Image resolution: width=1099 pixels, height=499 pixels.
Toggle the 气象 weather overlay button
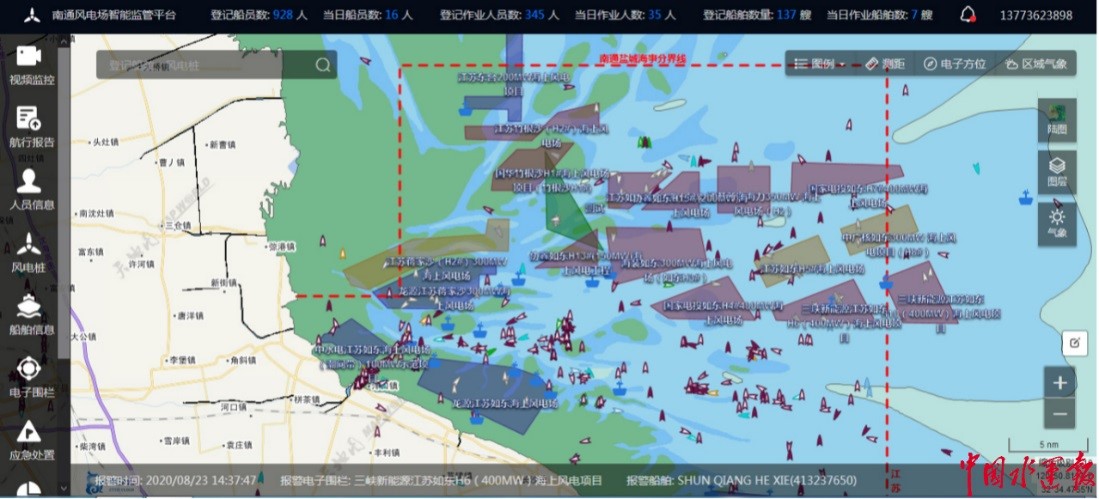click(x=1057, y=223)
